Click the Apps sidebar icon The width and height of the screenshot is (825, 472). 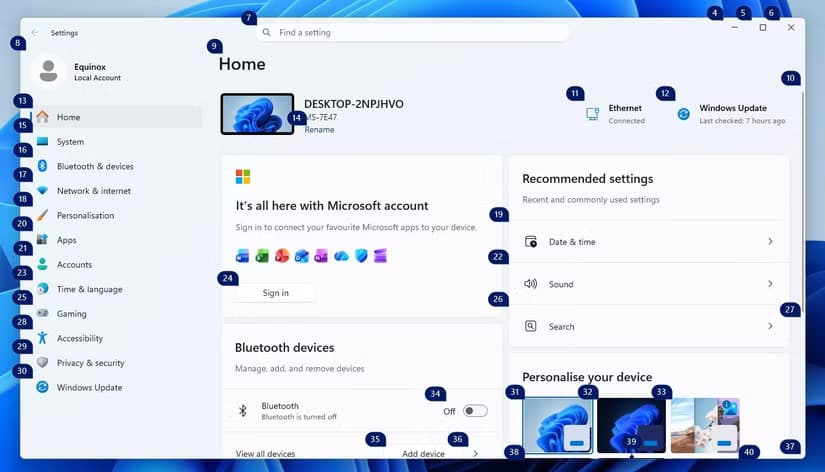(43, 239)
